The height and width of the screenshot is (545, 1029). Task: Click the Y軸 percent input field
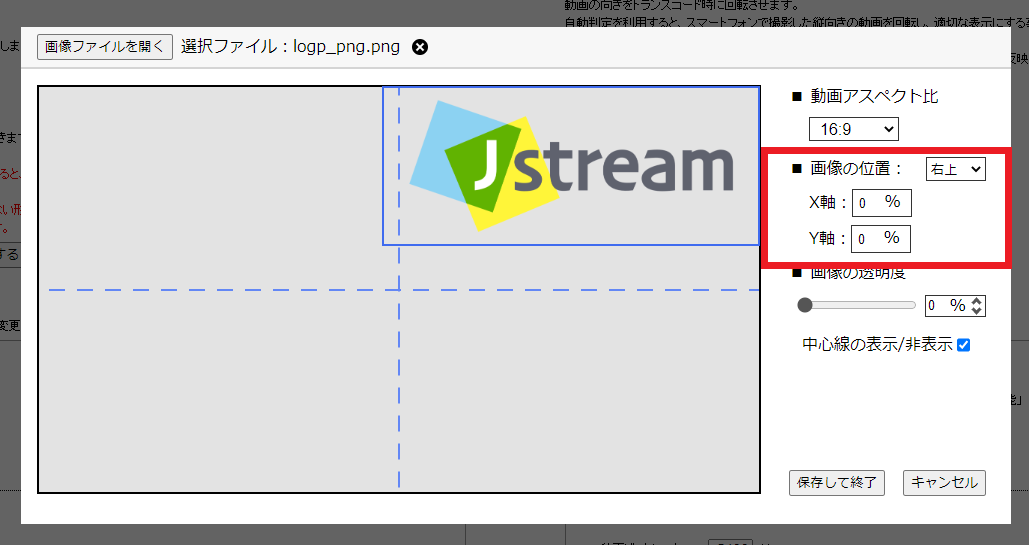click(x=881, y=238)
